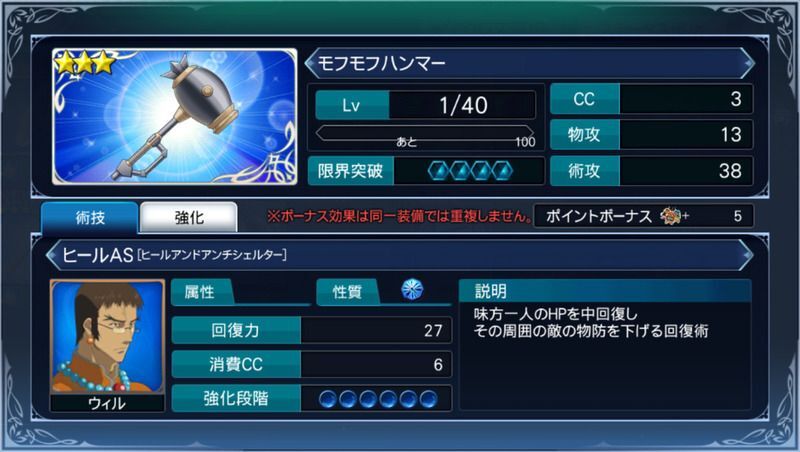The width and height of the screenshot is (800, 452).
Task: Tap the ウィル character portrait
Action: (107, 337)
